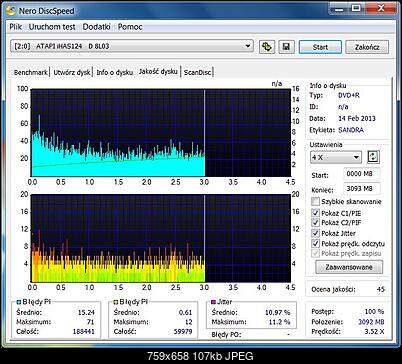Click the Położenie 3092 MB value
Viewport: 402px width, 364px height.
pyautogui.click(x=371, y=322)
